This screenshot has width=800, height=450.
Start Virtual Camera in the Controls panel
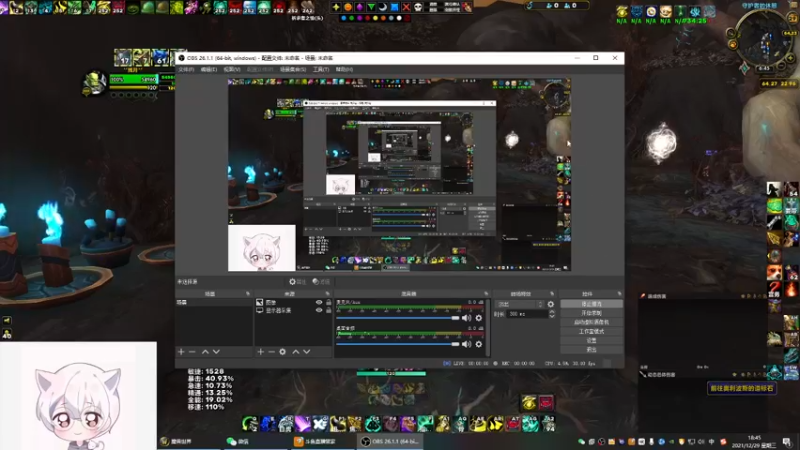591,322
